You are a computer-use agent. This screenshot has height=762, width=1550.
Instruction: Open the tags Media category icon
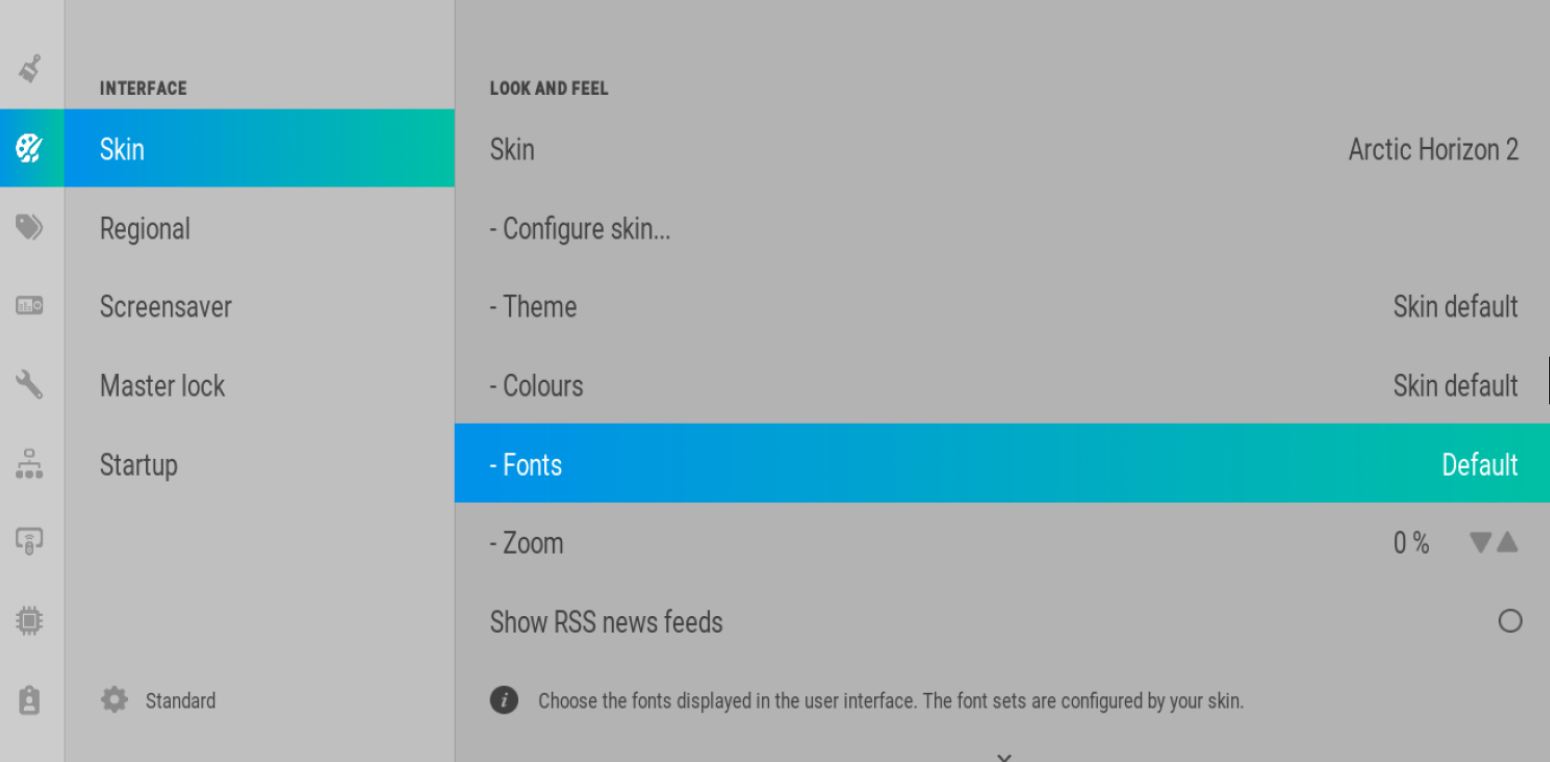(x=30, y=228)
